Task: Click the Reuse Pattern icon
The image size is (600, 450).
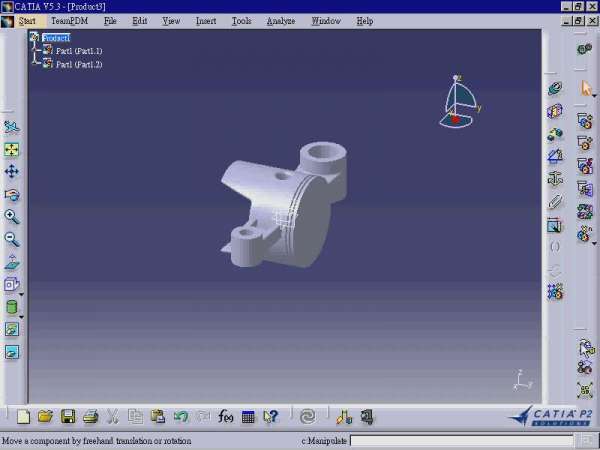Action: [555, 292]
